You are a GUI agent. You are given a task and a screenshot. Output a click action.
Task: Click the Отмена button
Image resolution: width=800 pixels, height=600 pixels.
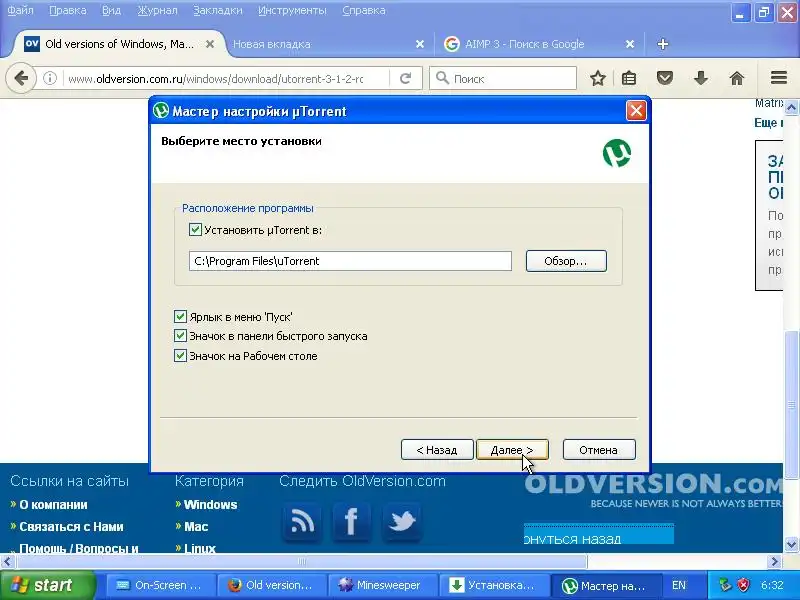pos(599,450)
